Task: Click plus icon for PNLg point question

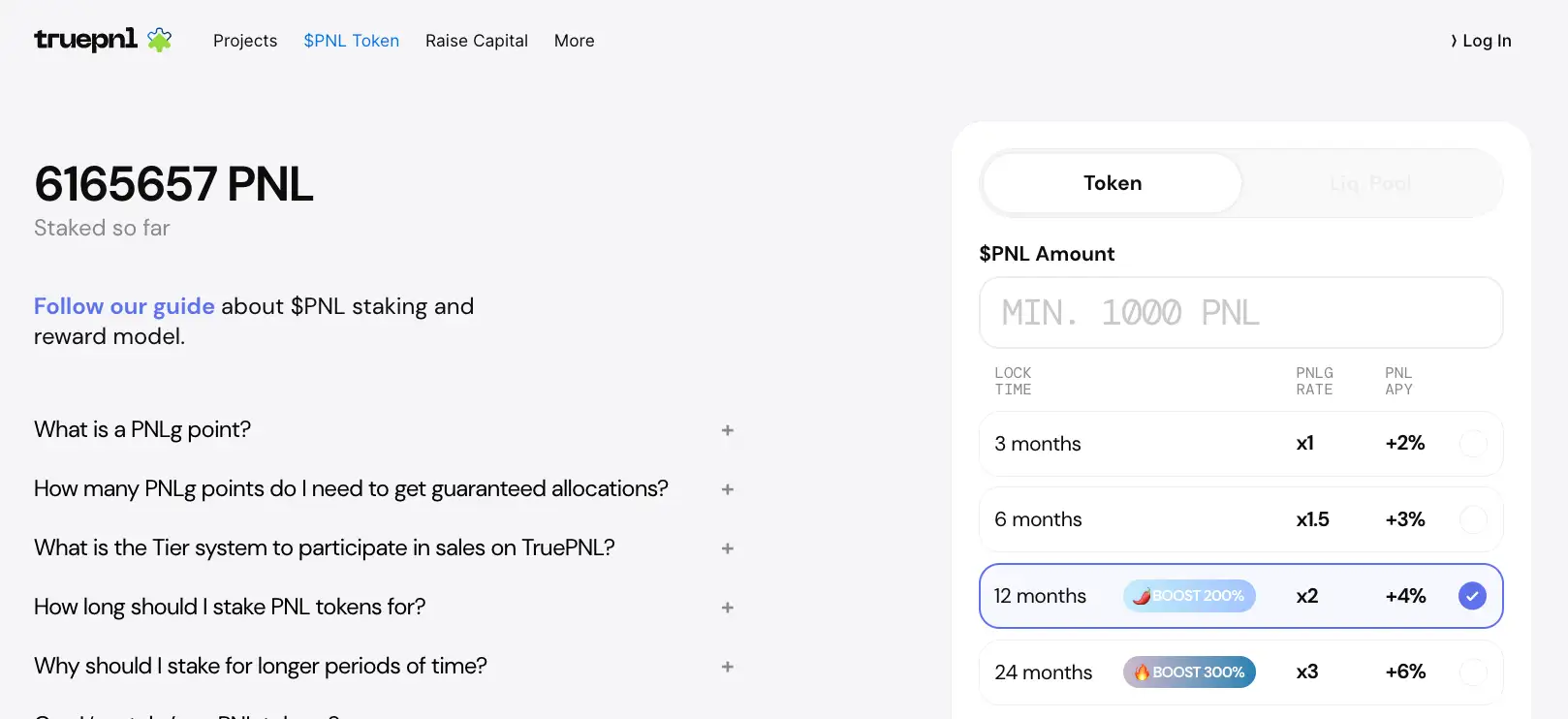Action: click(727, 430)
